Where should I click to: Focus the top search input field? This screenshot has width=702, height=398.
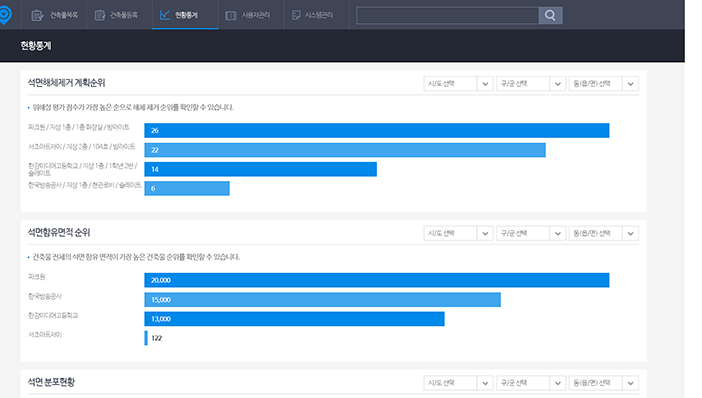click(448, 15)
